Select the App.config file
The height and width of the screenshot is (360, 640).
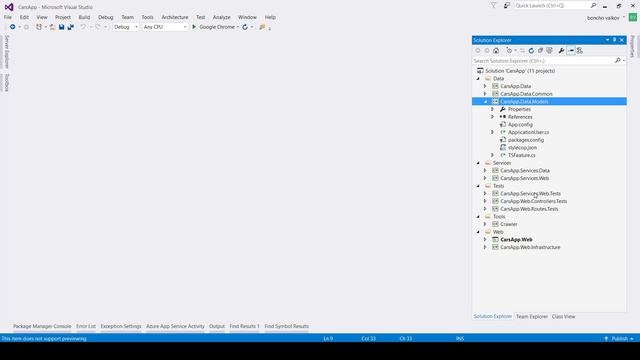tap(520, 124)
